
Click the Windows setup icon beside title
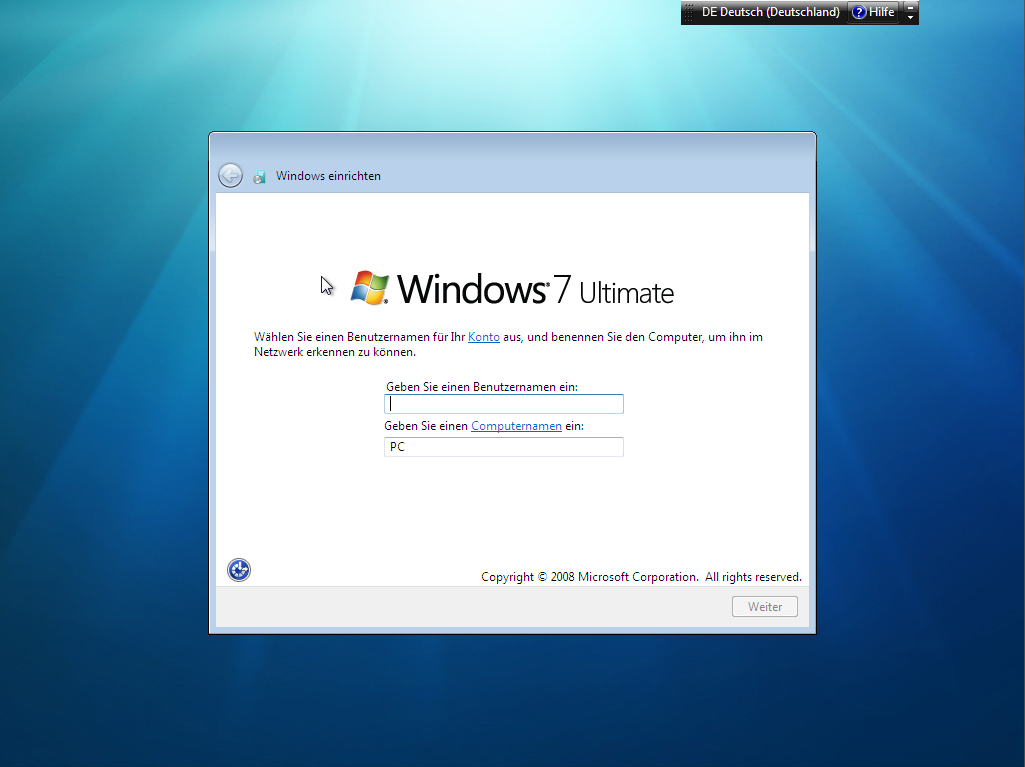coord(260,177)
